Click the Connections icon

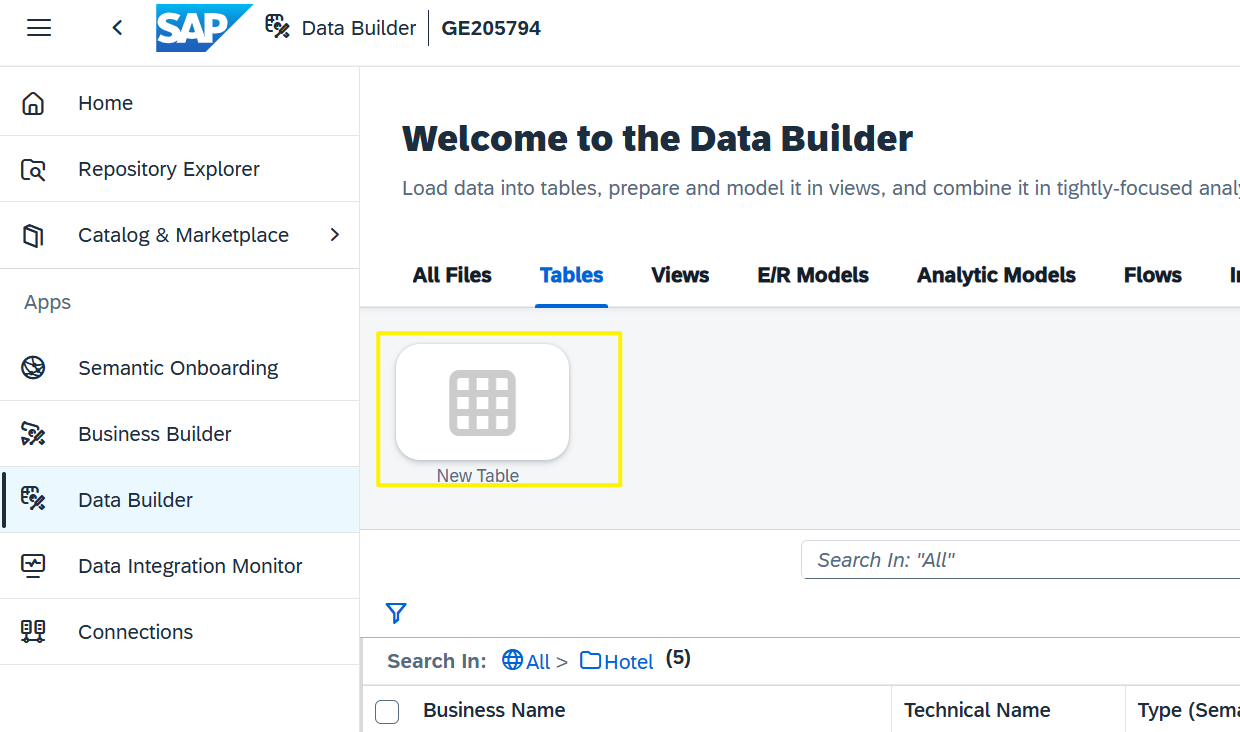coord(33,632)
